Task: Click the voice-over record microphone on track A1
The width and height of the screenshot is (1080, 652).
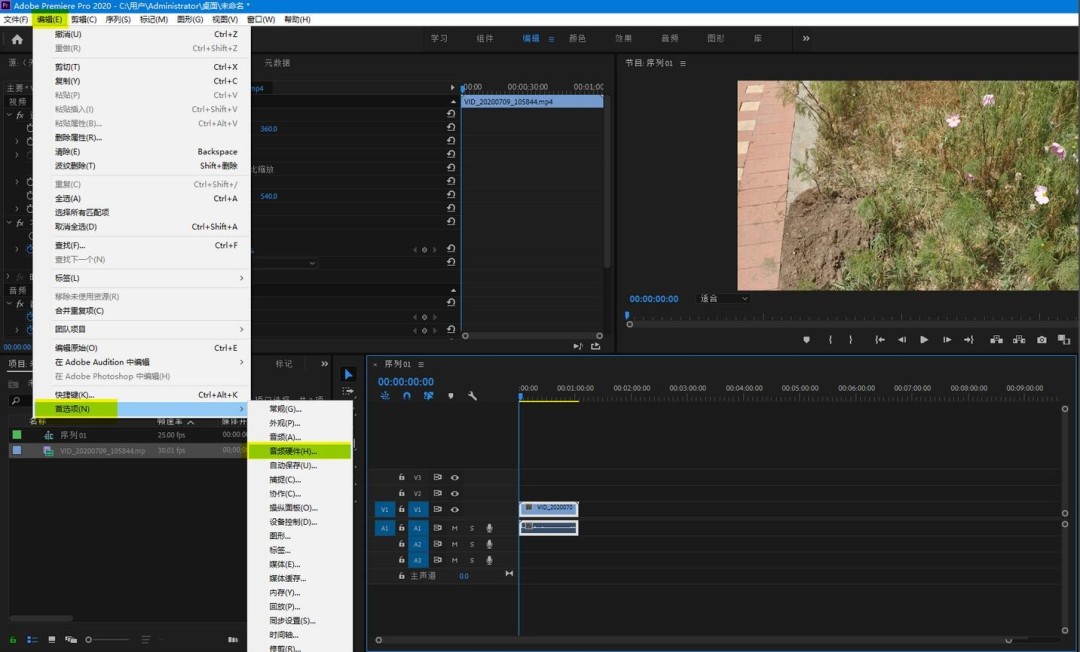Action: tap(490, 528)
